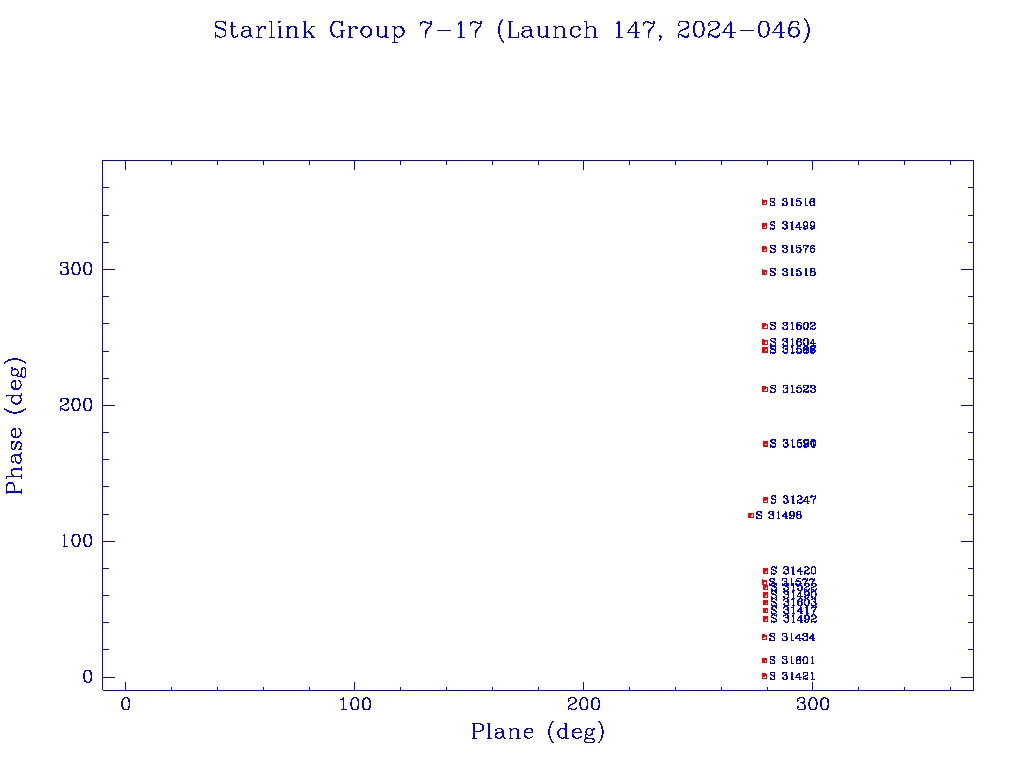This screenshot has width=1024, height=768.
Task: Select the red data point for S 31602
Action: (765, 326)
